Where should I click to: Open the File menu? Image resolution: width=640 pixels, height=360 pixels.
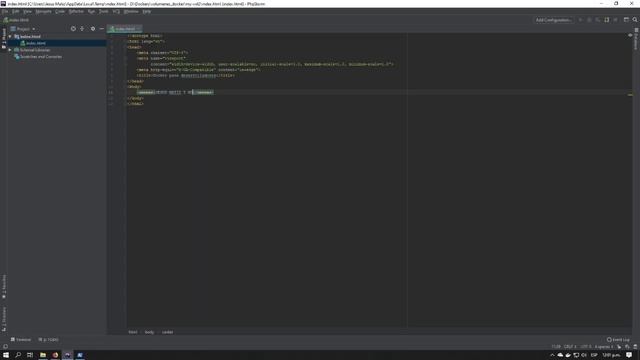point(5,11)
